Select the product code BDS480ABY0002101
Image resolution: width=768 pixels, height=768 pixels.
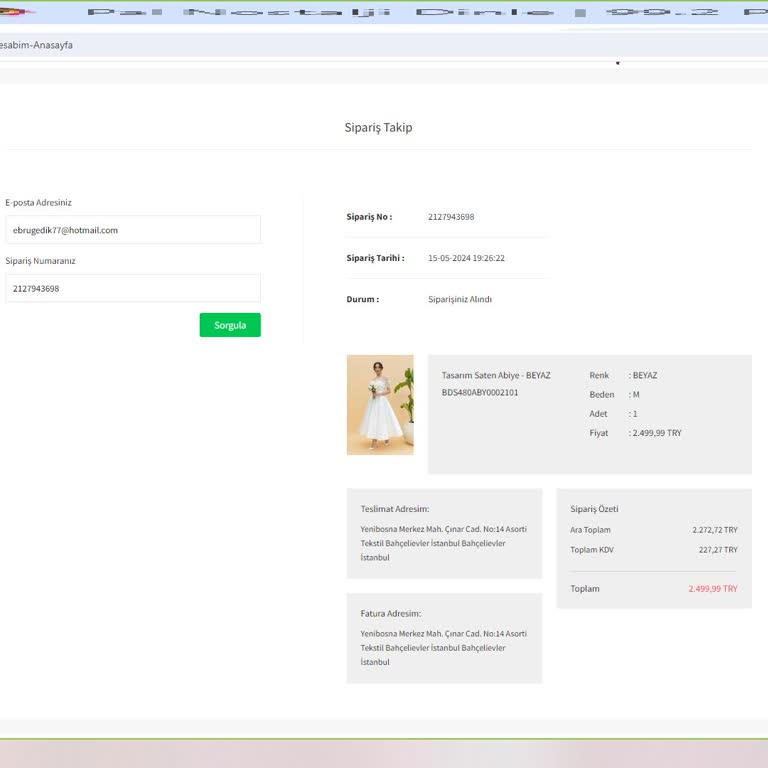click(480, 393)
